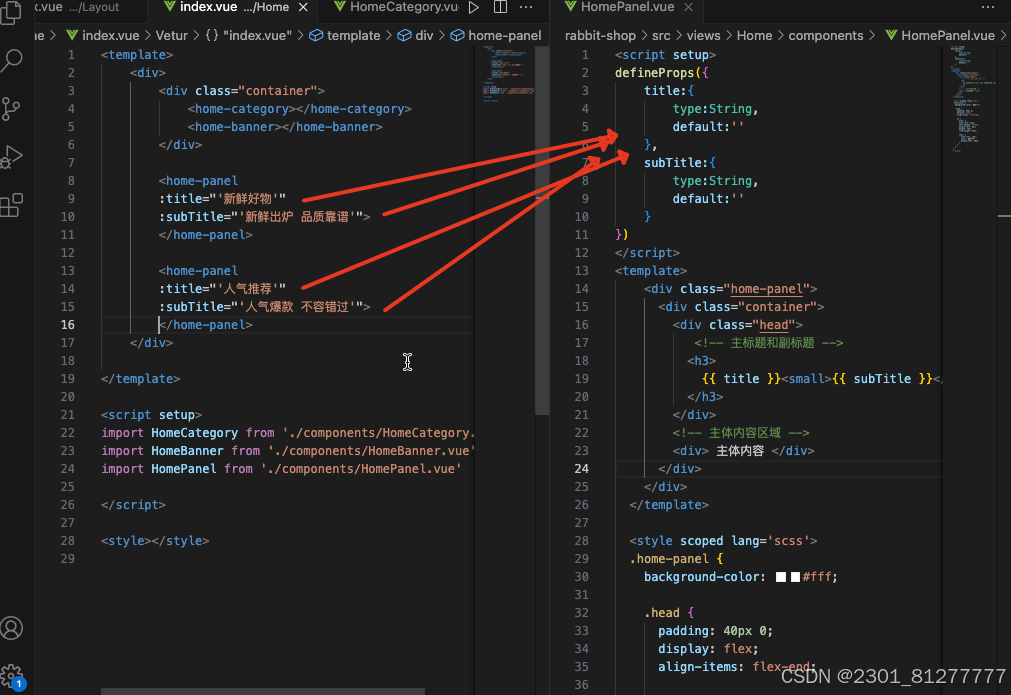Open the Source Control view
This screenshot has height=695, width=1011.
click(11, 109)
